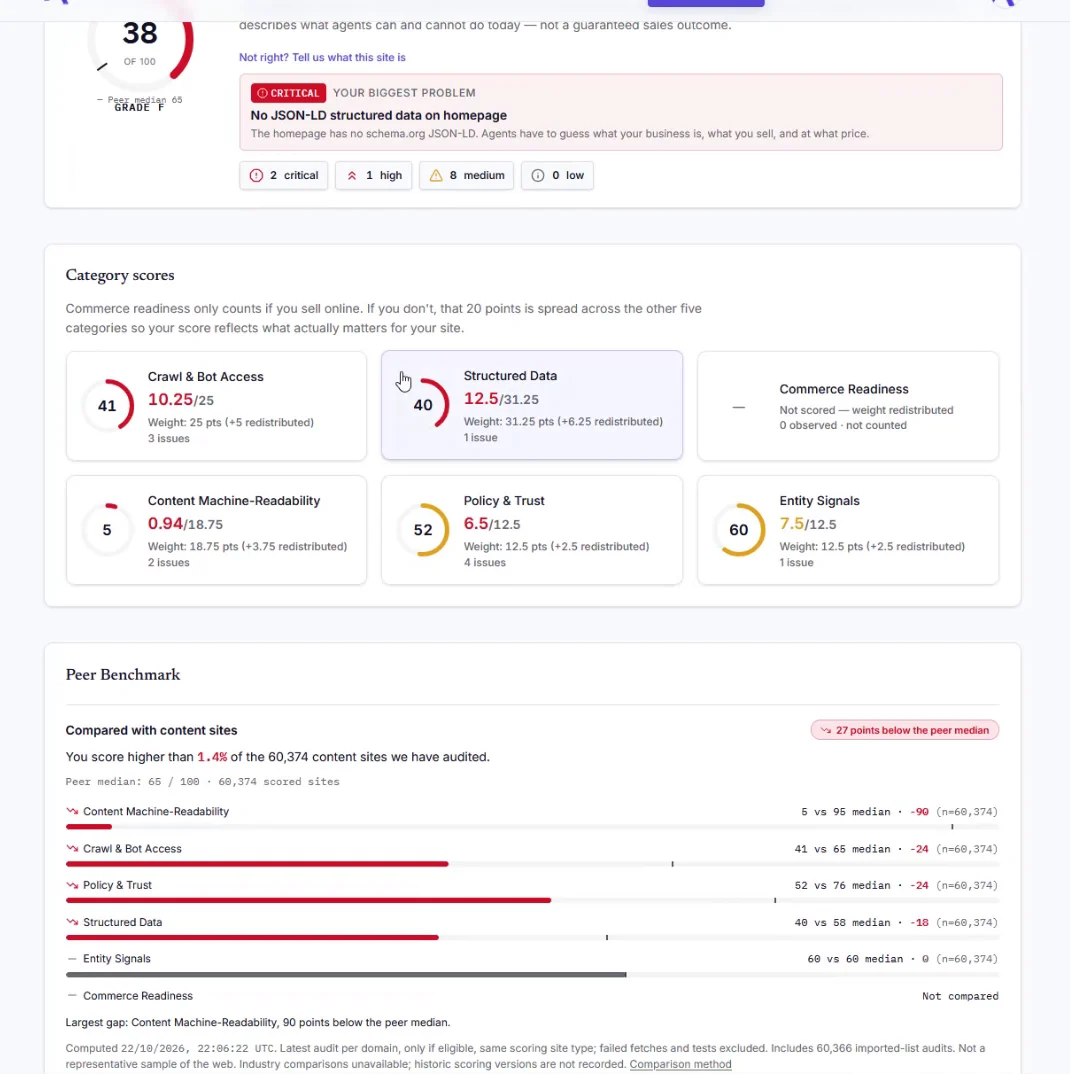
Task: Filter by 0 low issues
Action: tap(557, 175)
